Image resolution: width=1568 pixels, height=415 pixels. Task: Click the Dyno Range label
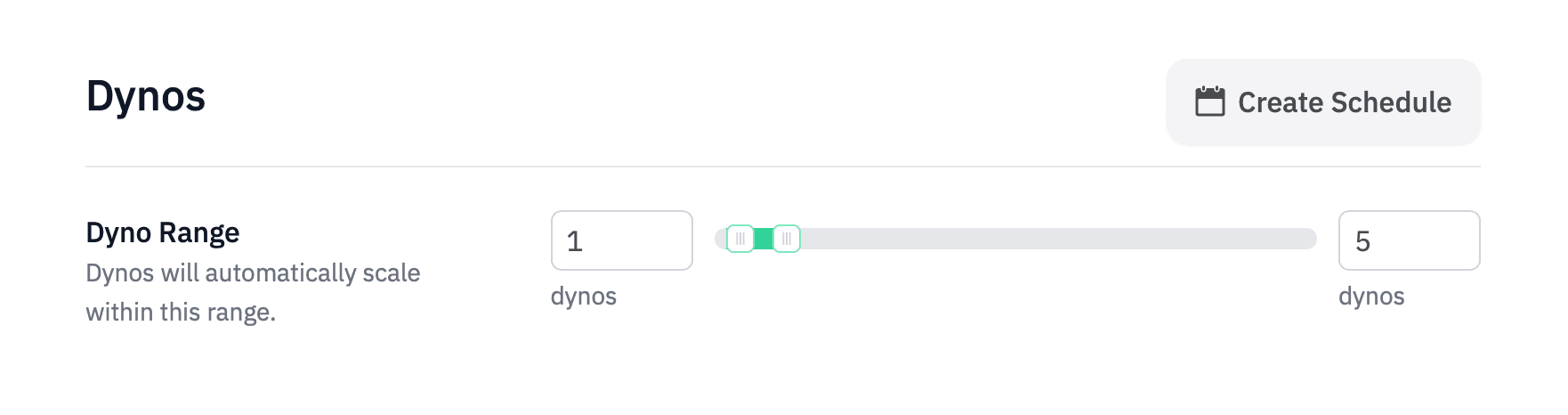162,232
